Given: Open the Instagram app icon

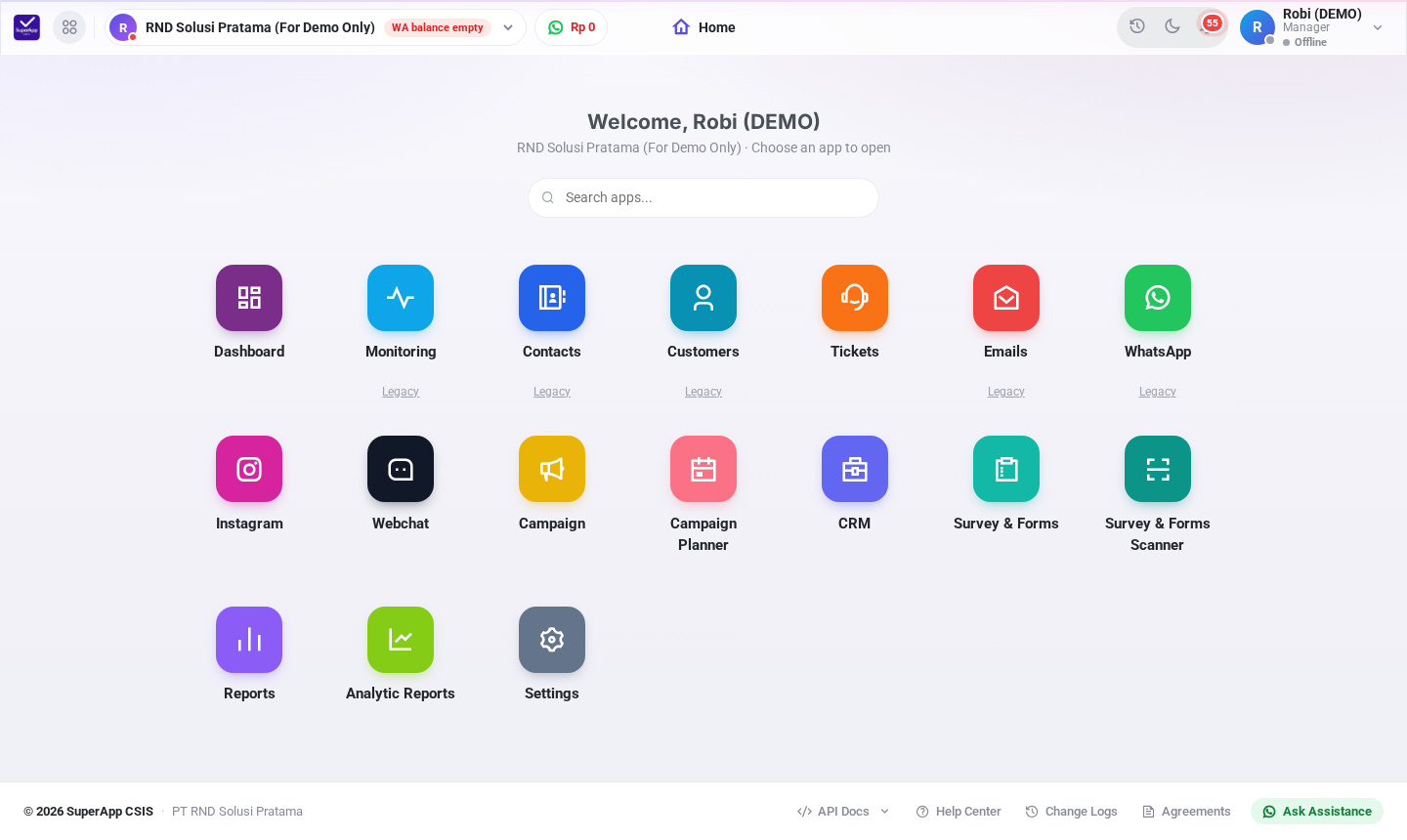Looking at the screenshot, I should (249, 469).
